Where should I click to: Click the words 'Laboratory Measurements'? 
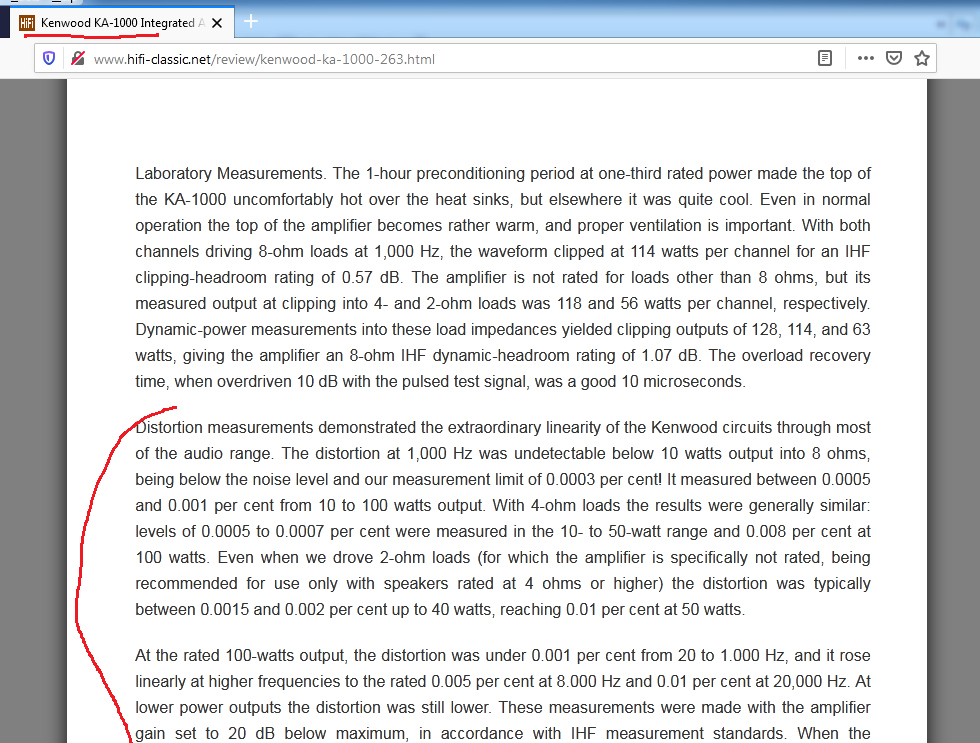(229, 173)
